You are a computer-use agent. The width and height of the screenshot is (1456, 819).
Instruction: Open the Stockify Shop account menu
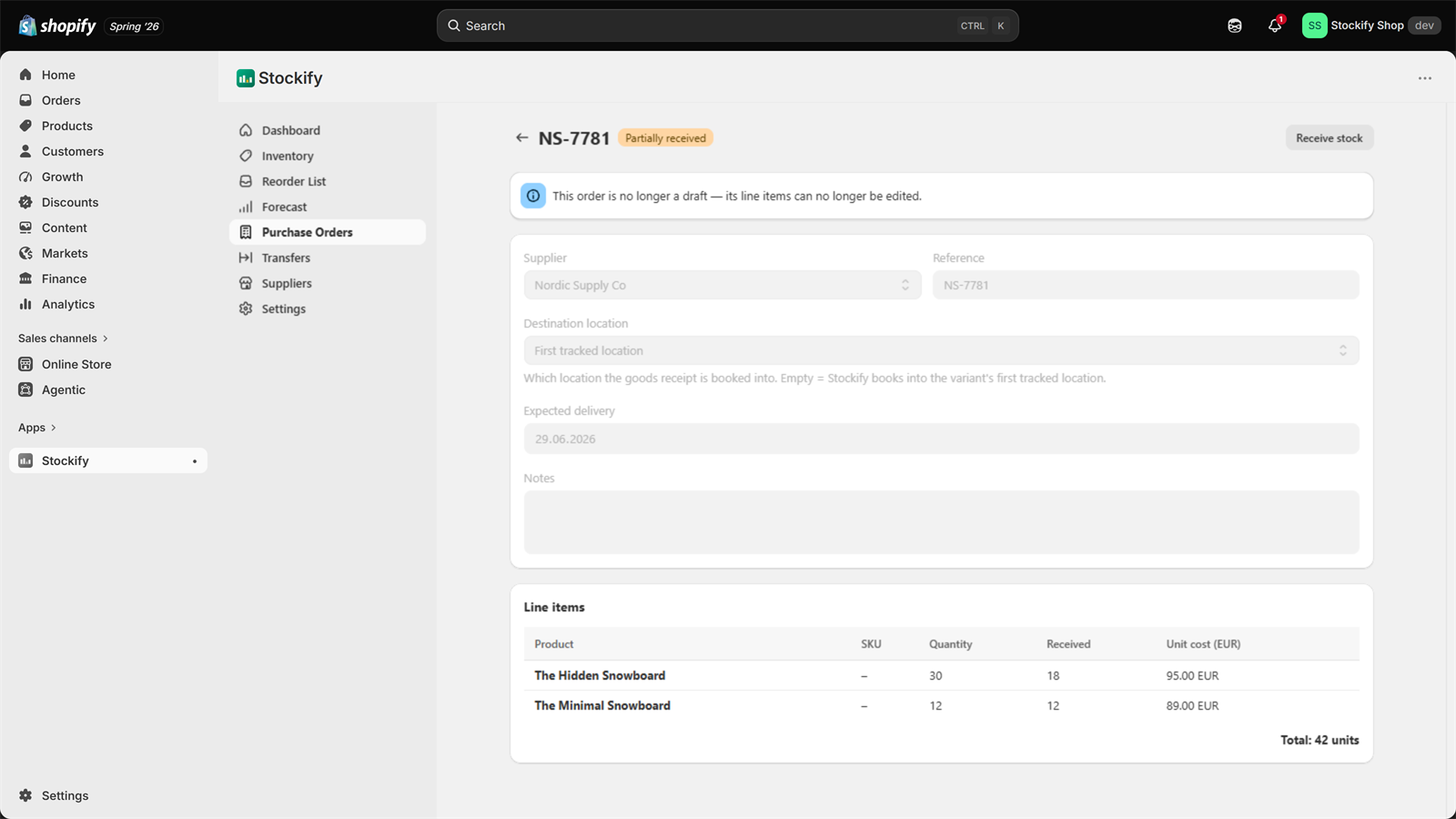click(x=1370, y=25)
